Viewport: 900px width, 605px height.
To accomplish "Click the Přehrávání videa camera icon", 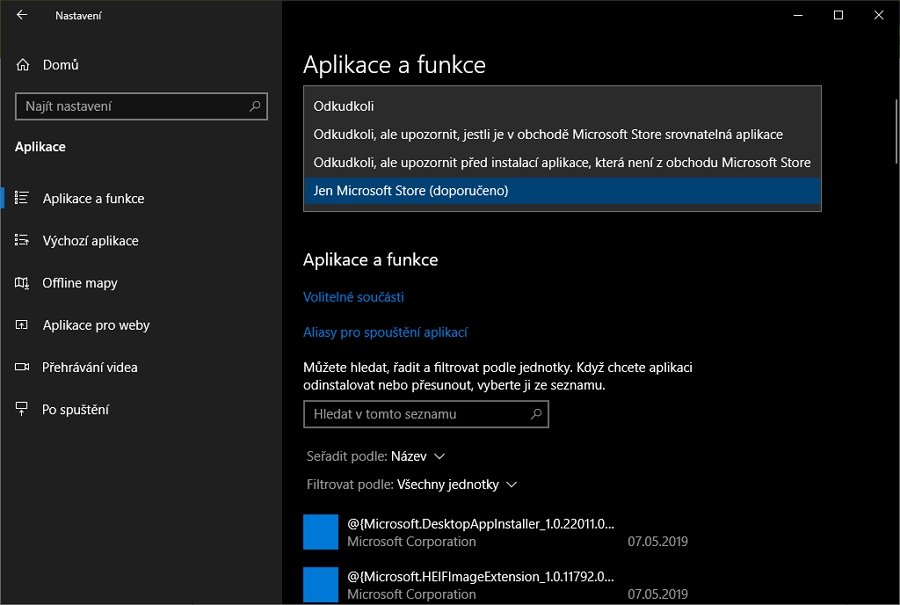I will point(22,367).
